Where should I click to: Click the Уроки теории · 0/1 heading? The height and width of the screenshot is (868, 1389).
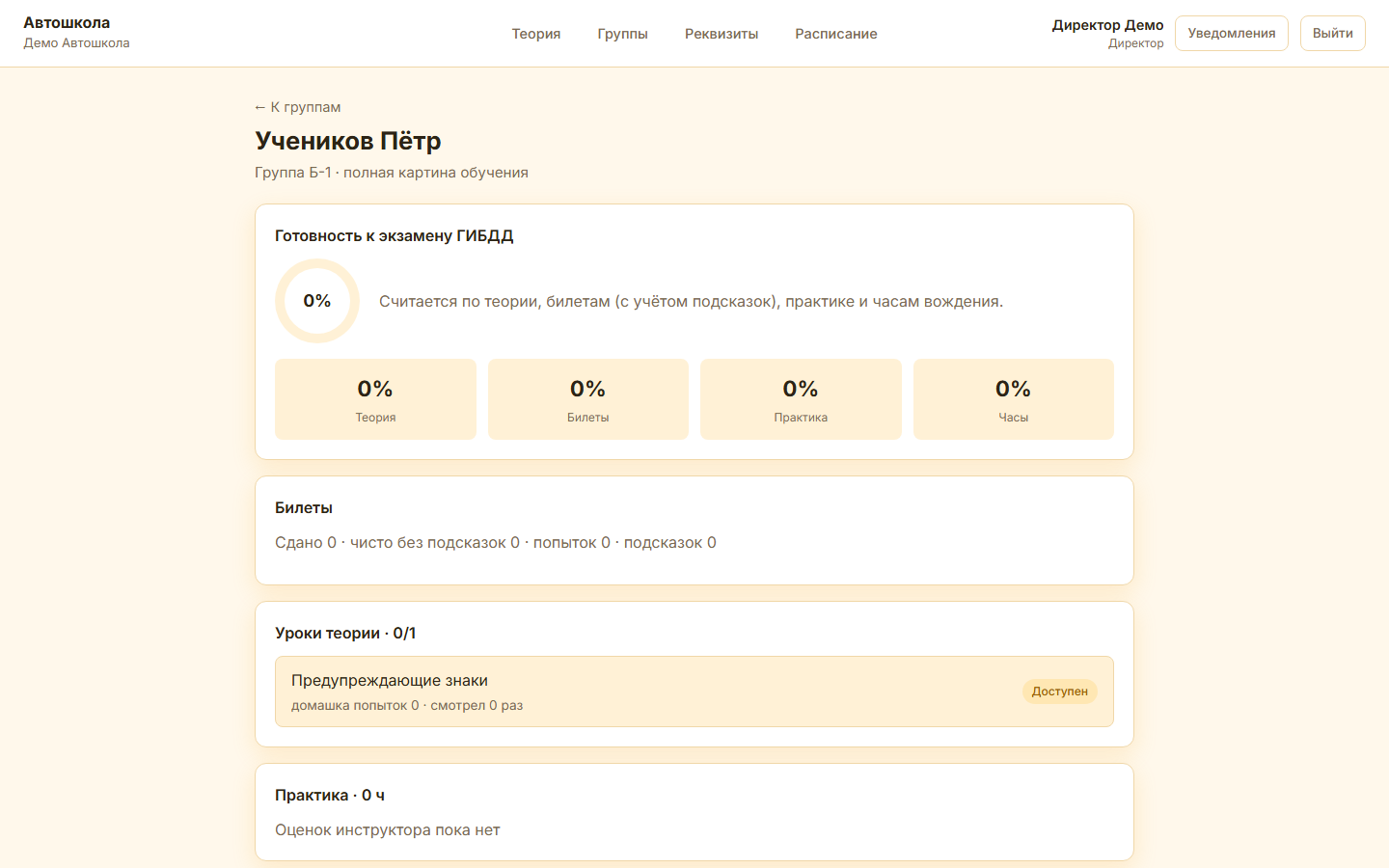pos(345,633)
